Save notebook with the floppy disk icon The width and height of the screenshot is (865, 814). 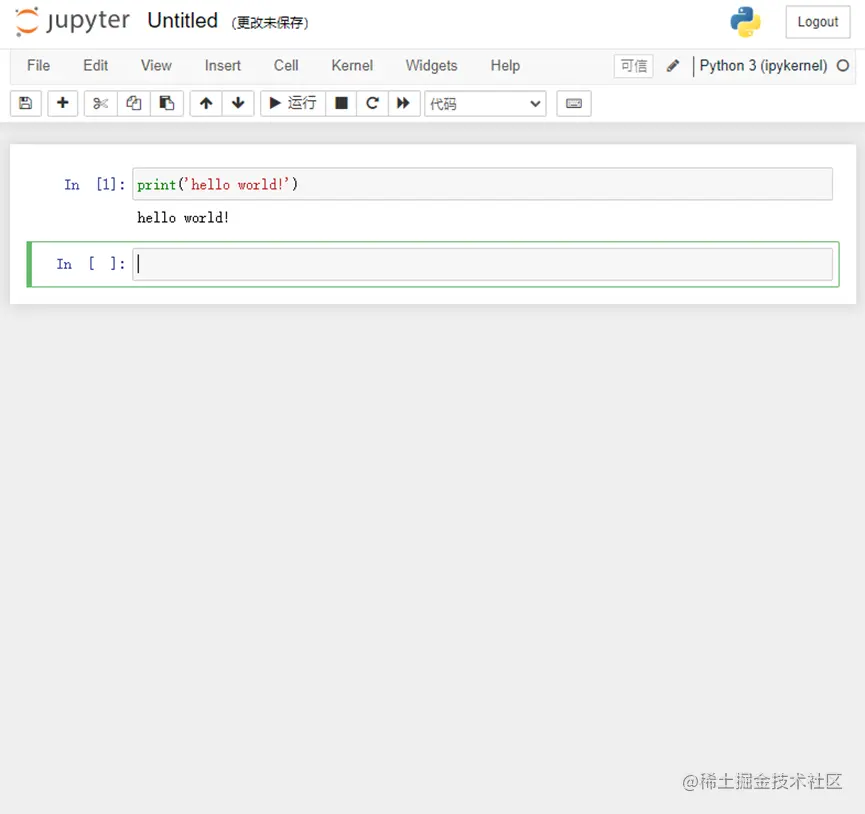[26, 103]
